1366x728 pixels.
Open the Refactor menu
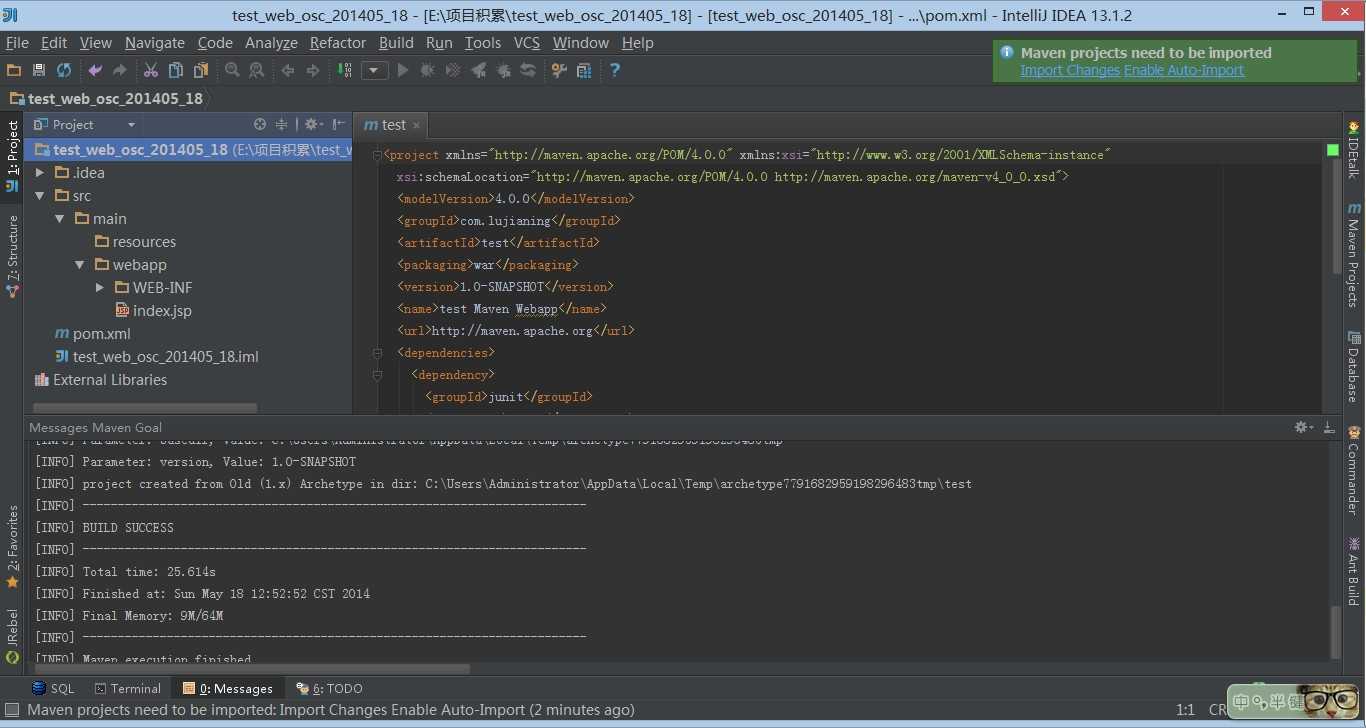(337, 43)
